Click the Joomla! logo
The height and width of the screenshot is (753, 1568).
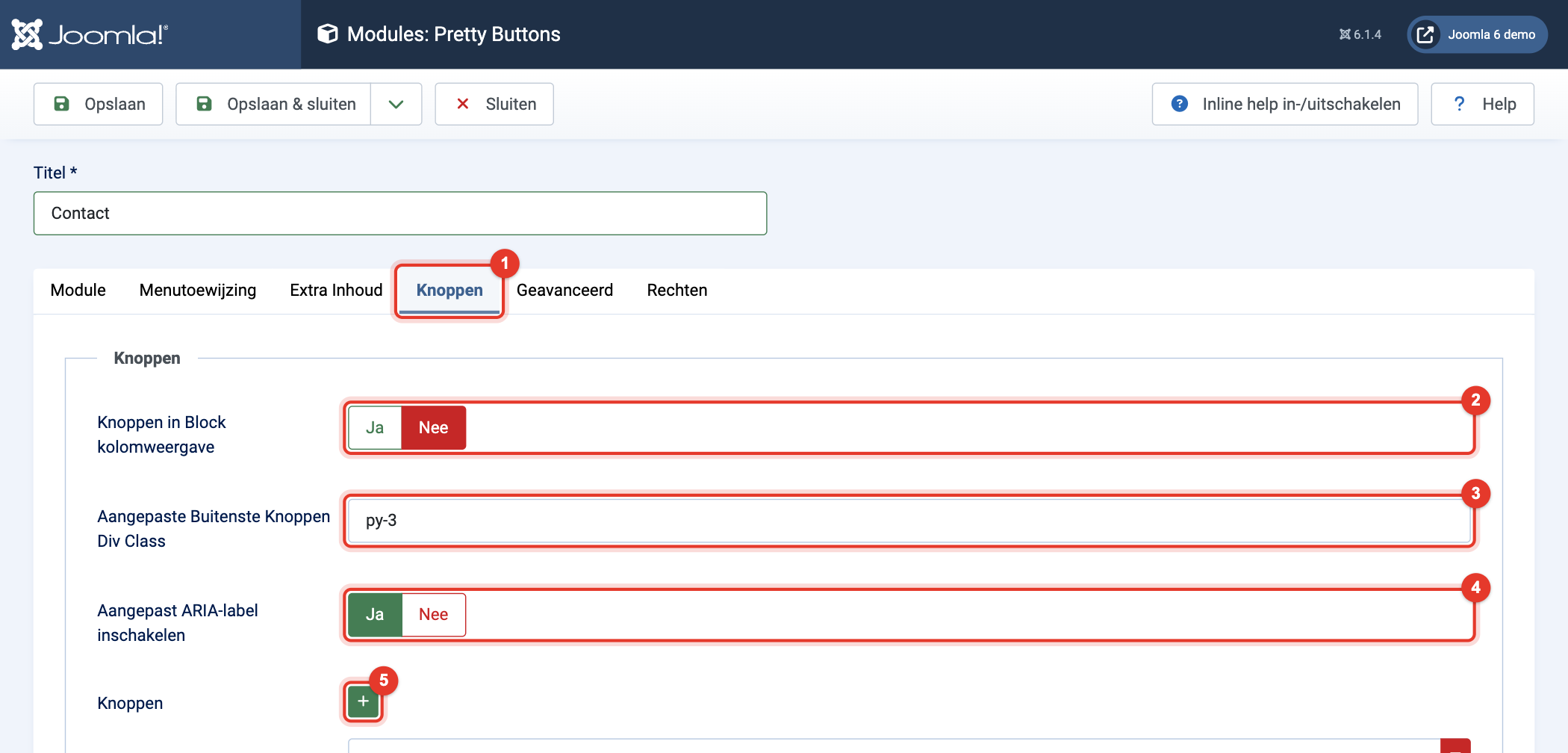90,34
